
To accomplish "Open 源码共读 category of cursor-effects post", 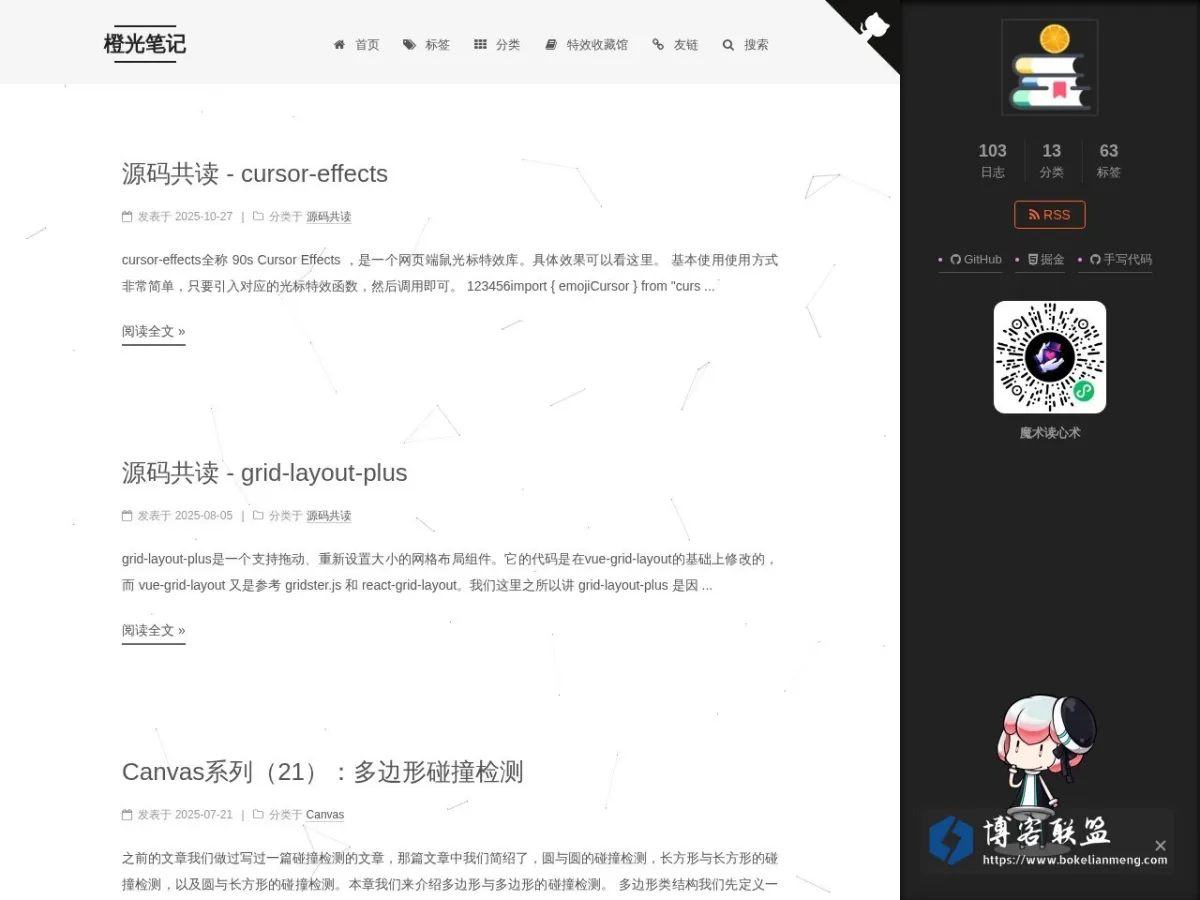I will point(329,217).
